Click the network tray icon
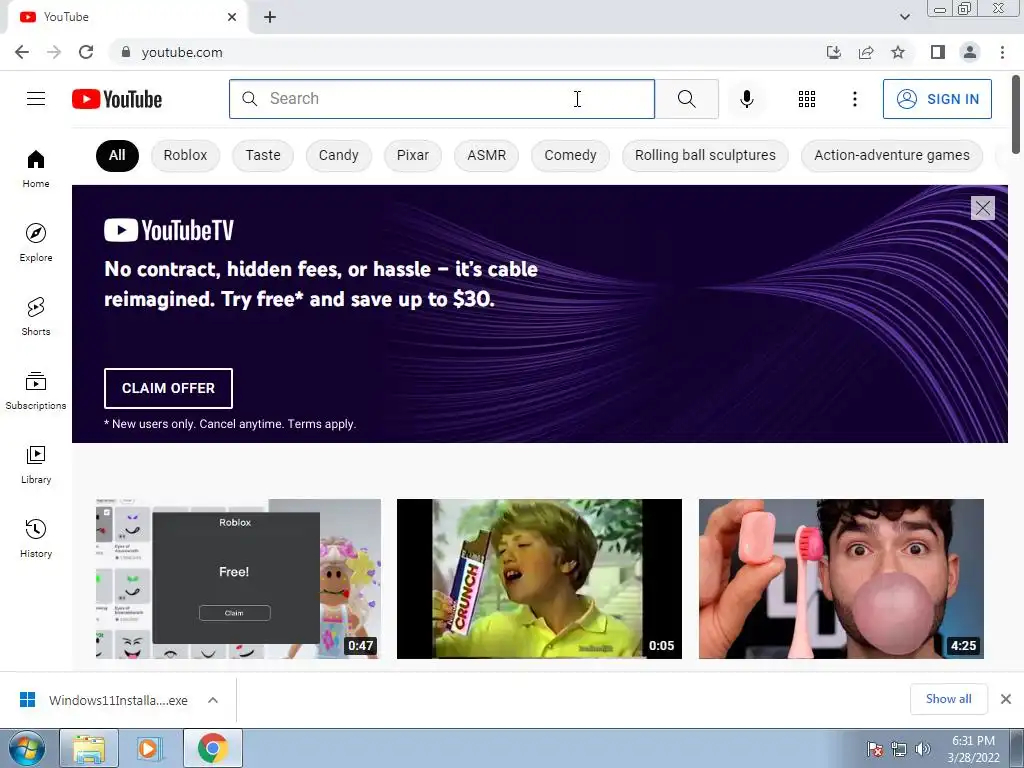Viewport: 1024px width, 768px height. [899, 749]
